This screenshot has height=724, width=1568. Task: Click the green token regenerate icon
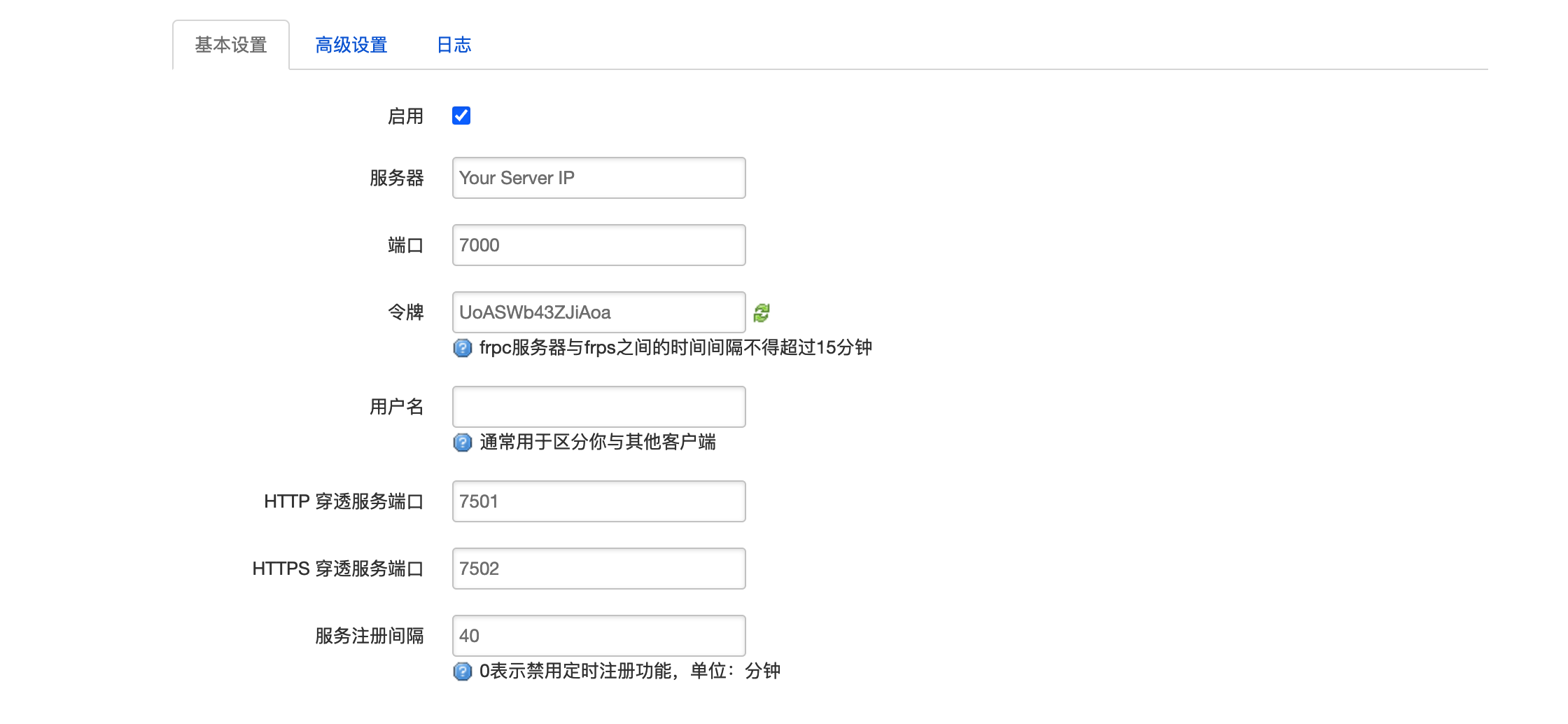762,313
